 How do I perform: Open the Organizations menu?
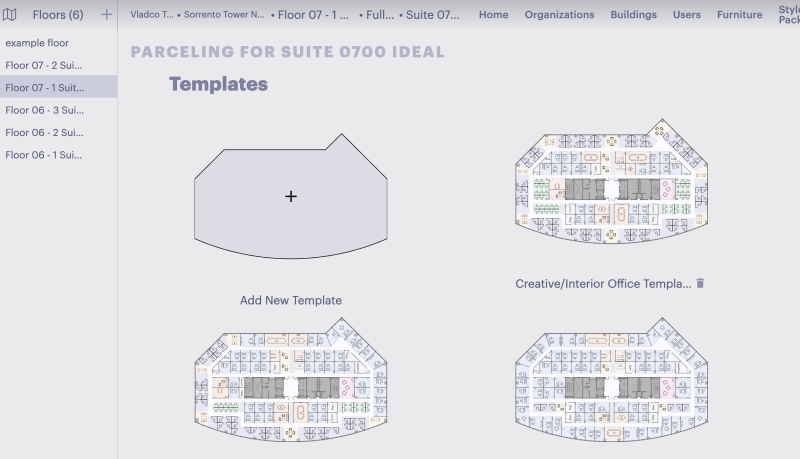click(x=559, y=15)
